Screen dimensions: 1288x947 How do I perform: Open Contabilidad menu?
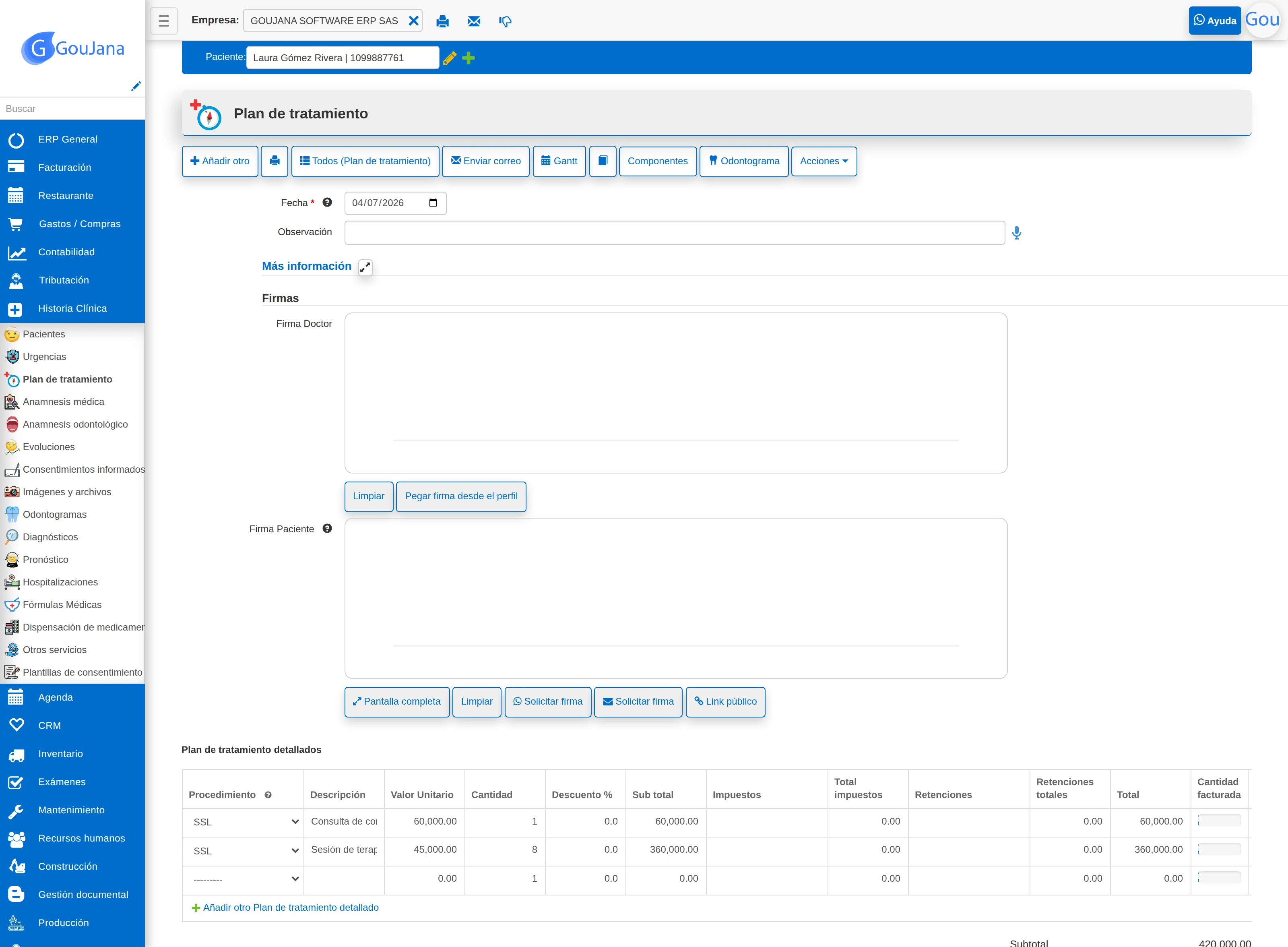point(72,252)
